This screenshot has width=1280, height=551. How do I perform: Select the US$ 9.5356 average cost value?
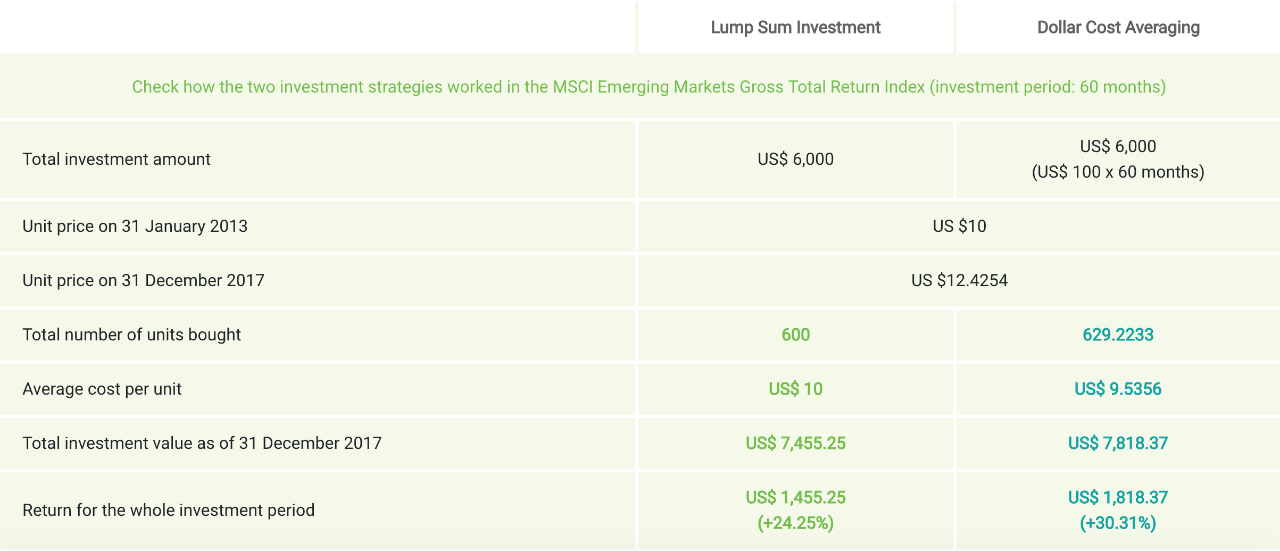1118,389
